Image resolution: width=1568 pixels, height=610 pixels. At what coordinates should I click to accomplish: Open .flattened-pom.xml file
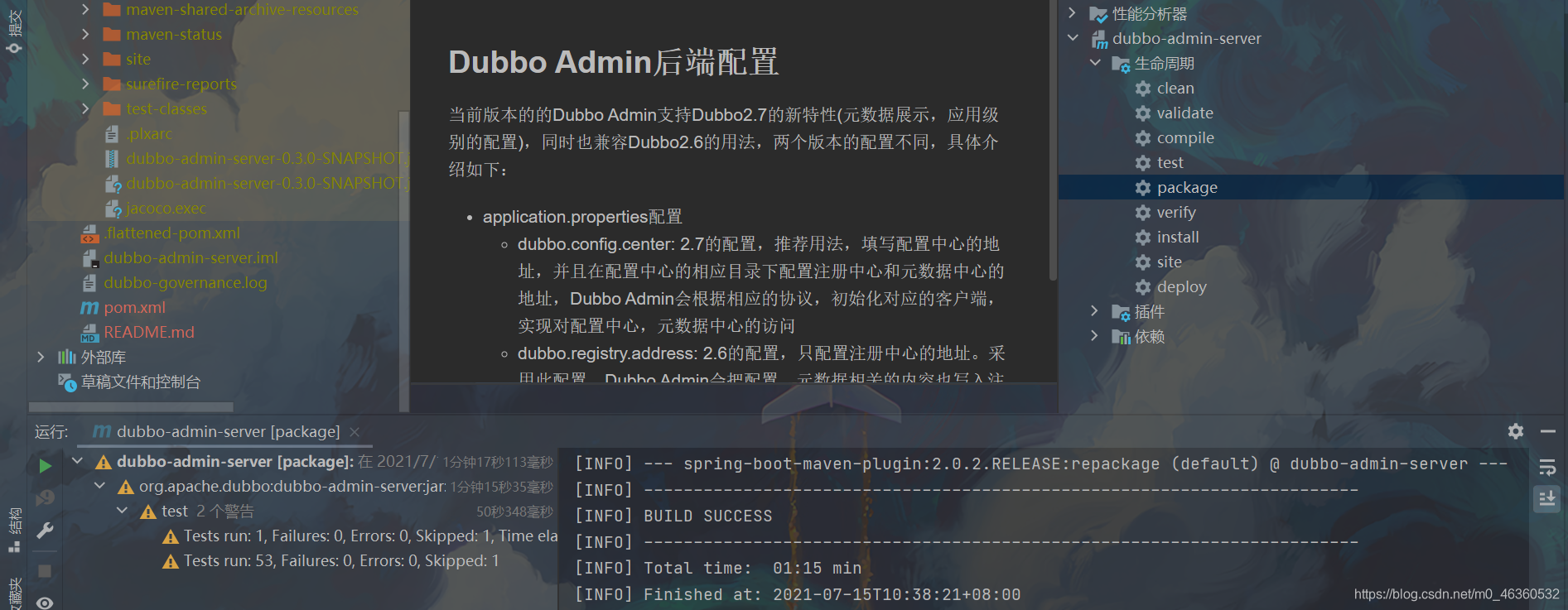click(x=171, y=233)
